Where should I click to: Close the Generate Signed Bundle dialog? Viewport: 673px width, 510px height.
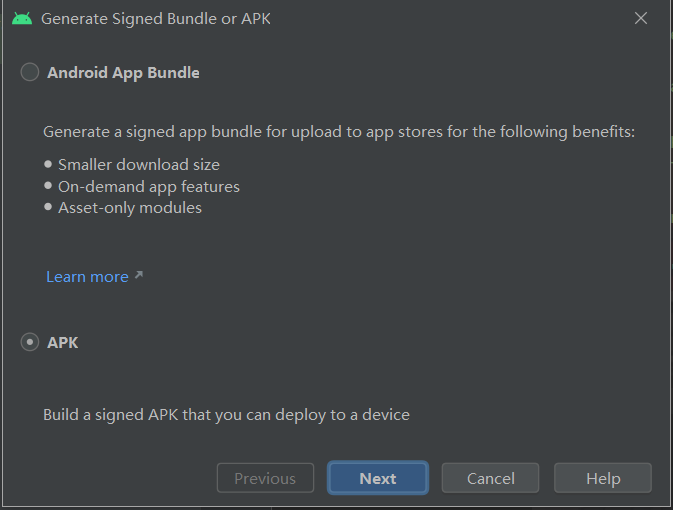[641, 18]
